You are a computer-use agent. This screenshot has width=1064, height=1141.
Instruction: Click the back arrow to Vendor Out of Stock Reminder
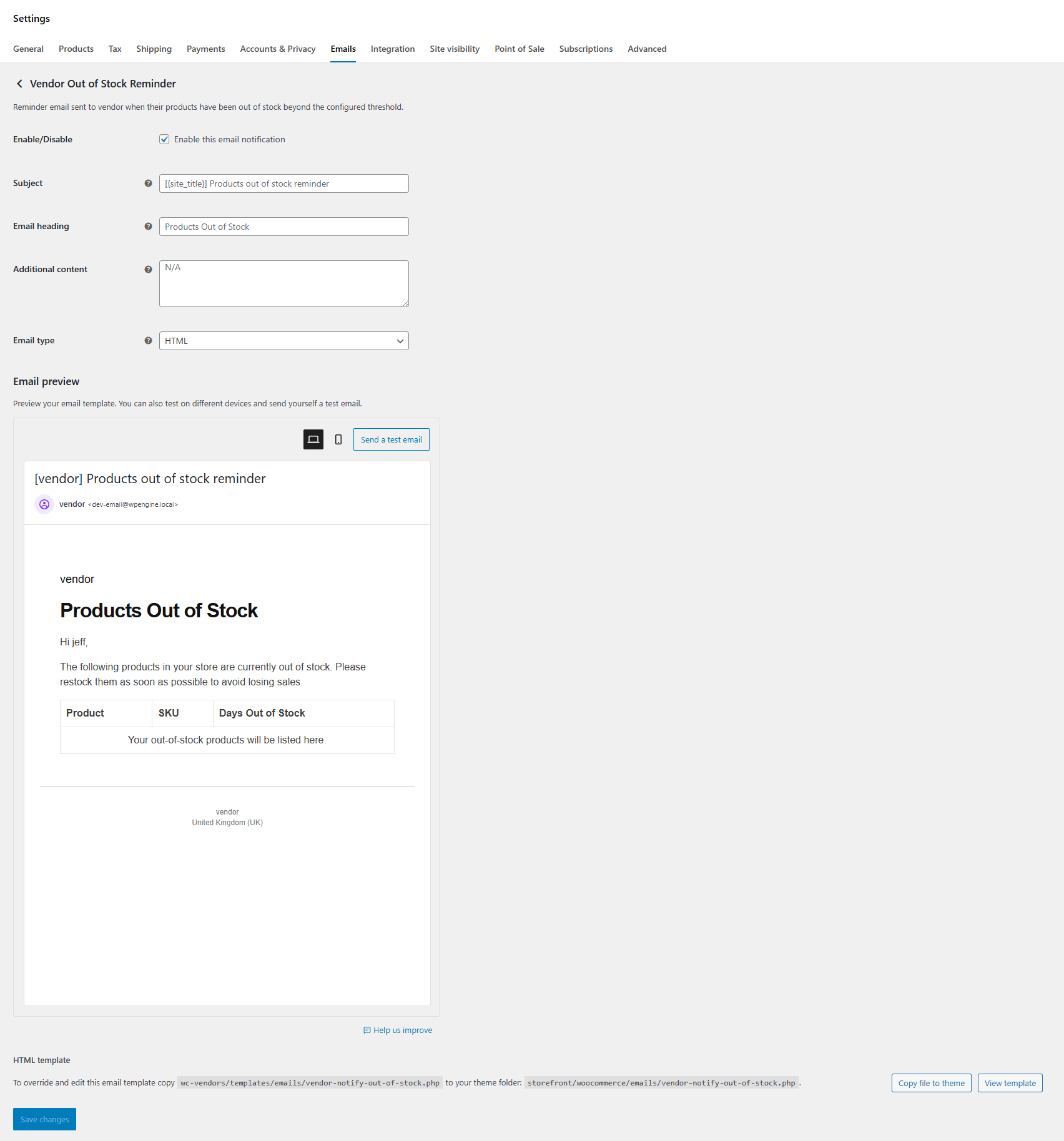(19, 83)
